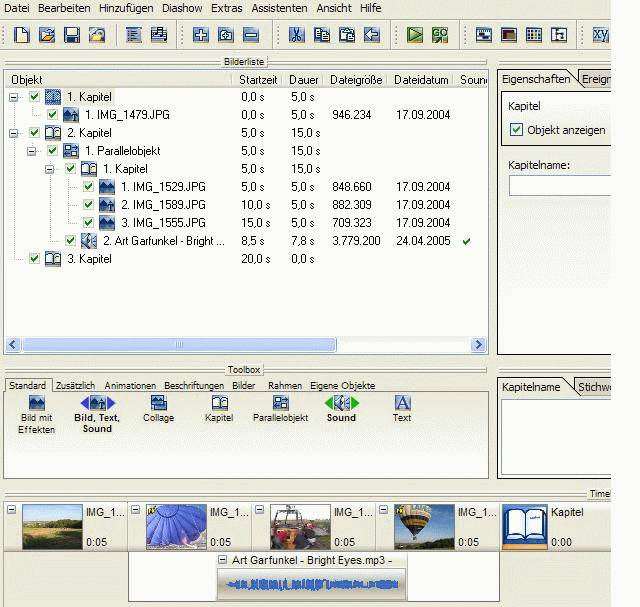
Task: Click the scissors cut icon
Action: [x=296, y=35]
